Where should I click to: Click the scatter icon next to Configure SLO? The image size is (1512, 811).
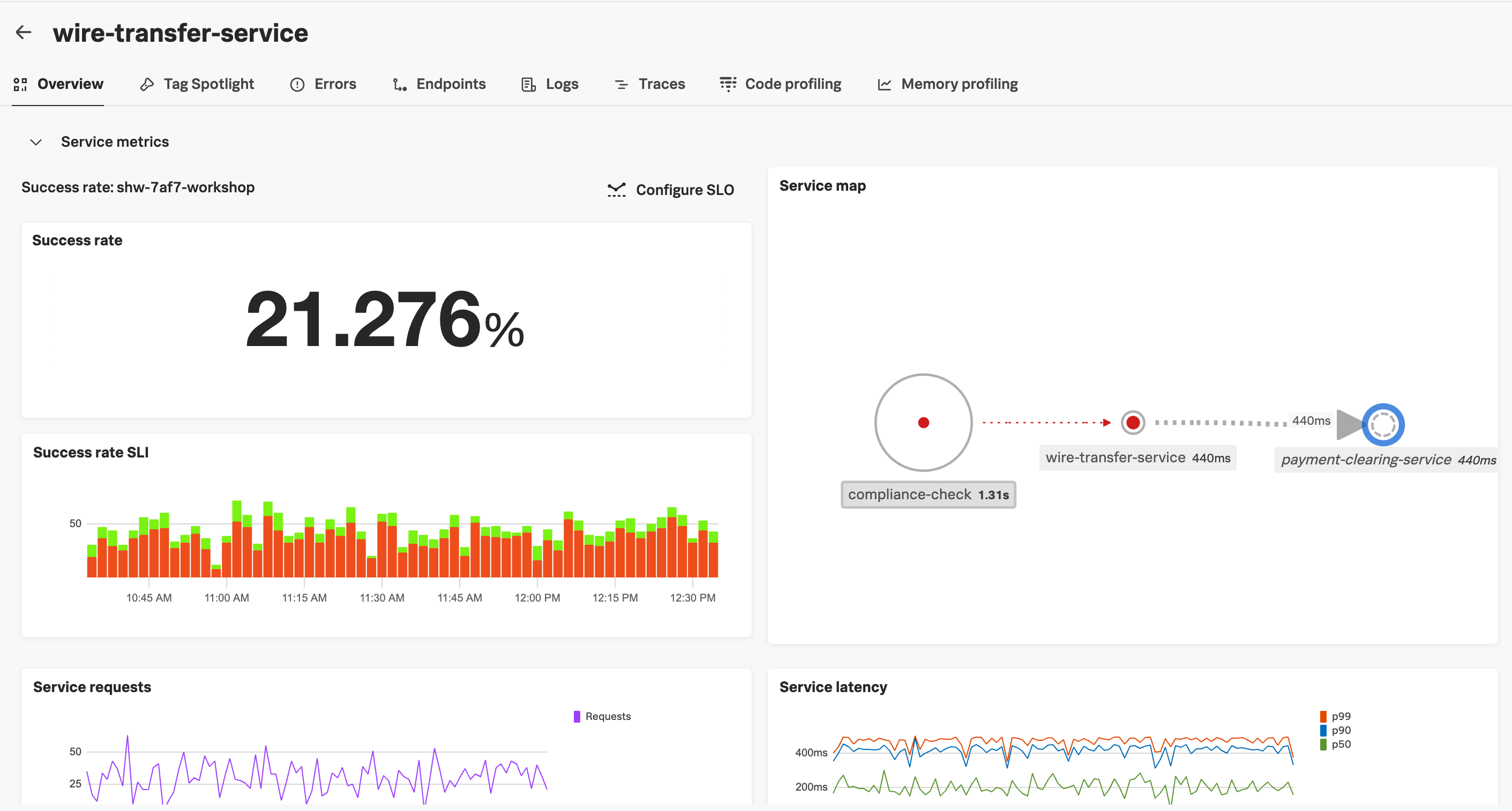616,190
